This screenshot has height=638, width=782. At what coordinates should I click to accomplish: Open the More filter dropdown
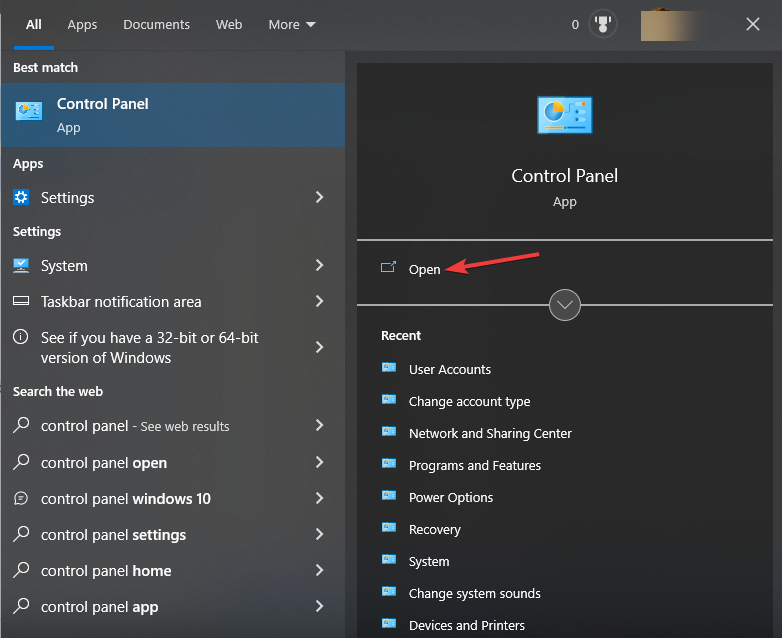tap(292, 24)
